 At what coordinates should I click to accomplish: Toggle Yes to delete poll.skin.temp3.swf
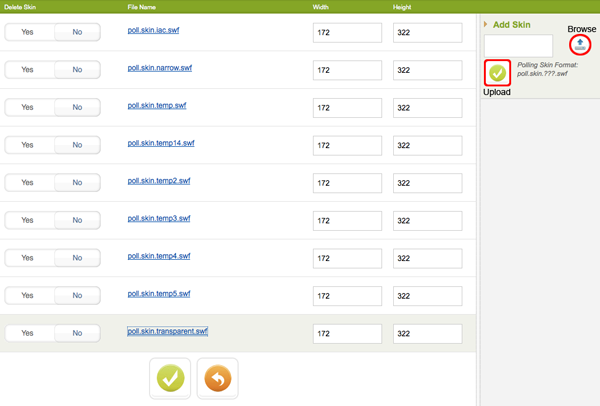(x=28, y=220)
